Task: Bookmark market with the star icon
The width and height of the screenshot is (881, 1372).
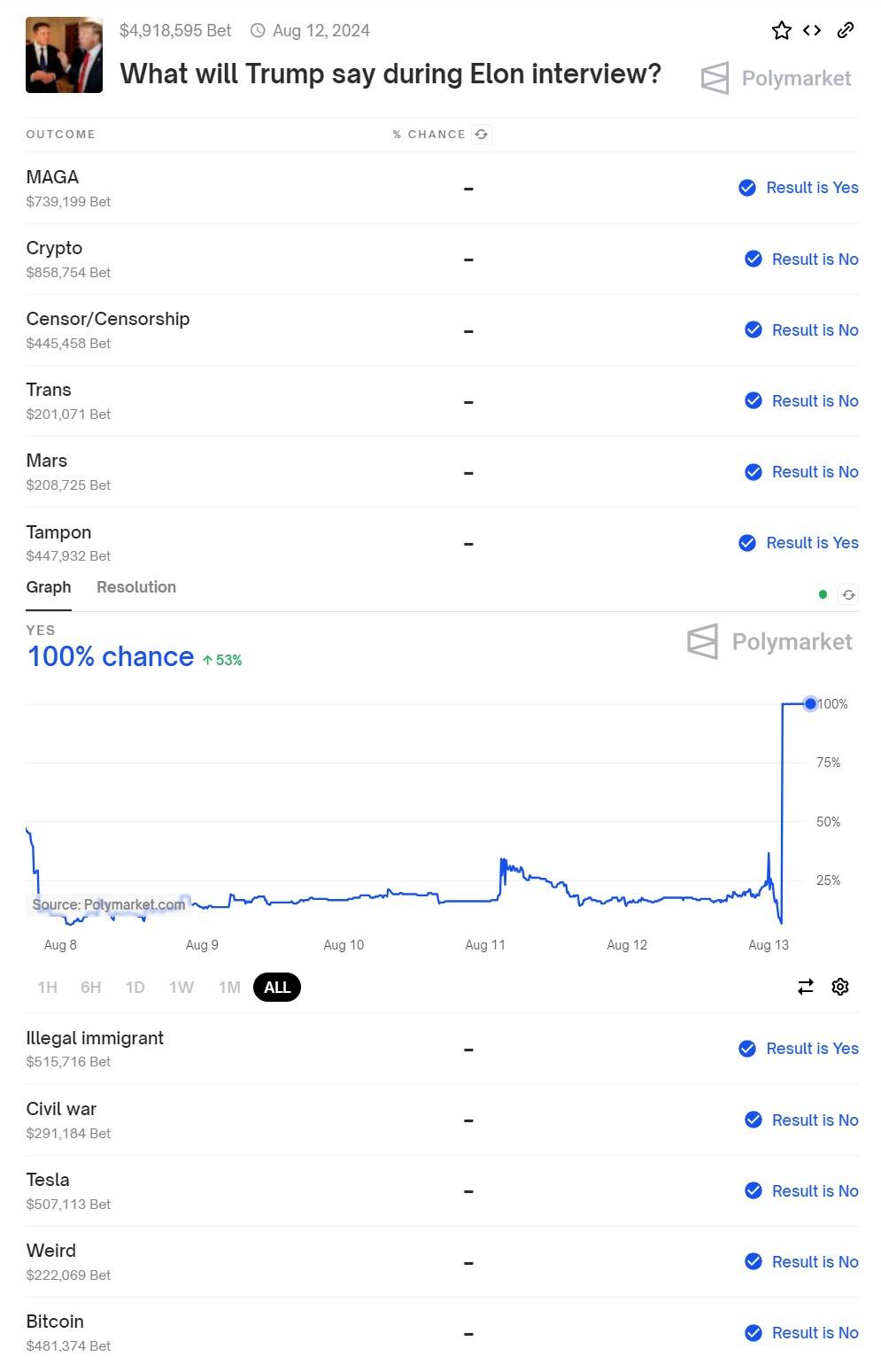Action: (x=781, y=31)
